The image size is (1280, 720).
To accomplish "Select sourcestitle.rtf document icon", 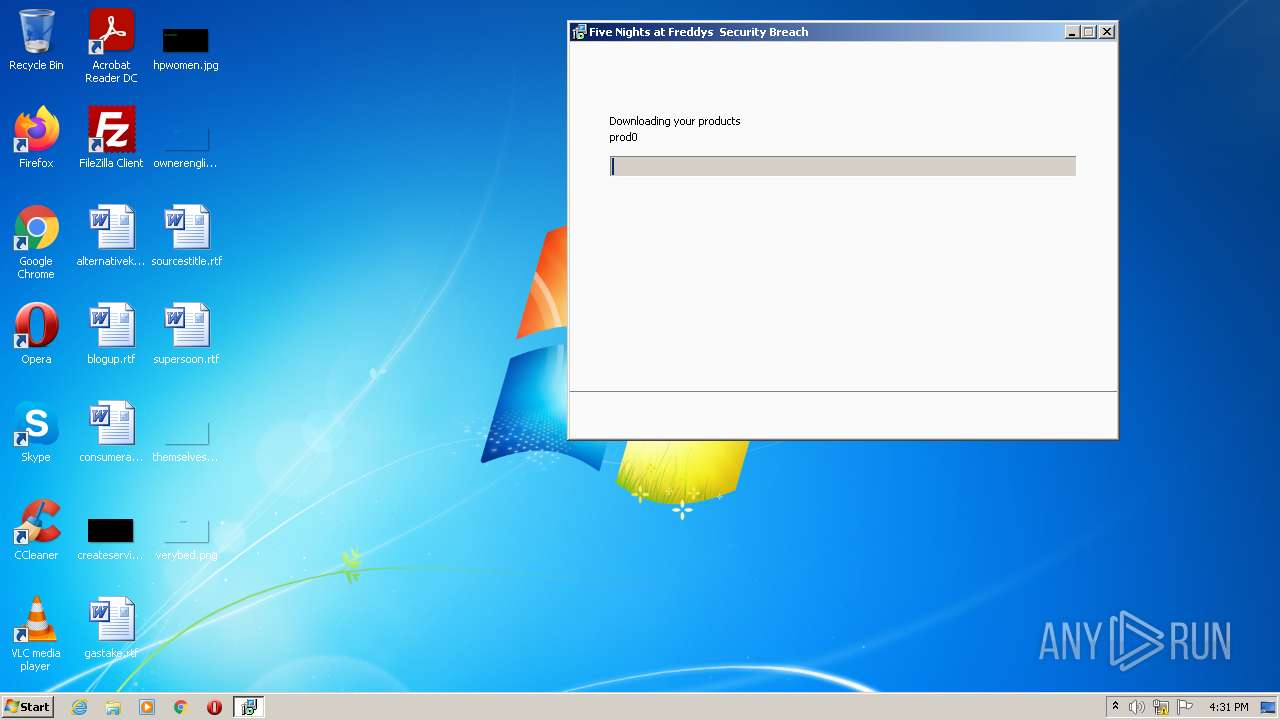I will [x=186, y=236].
